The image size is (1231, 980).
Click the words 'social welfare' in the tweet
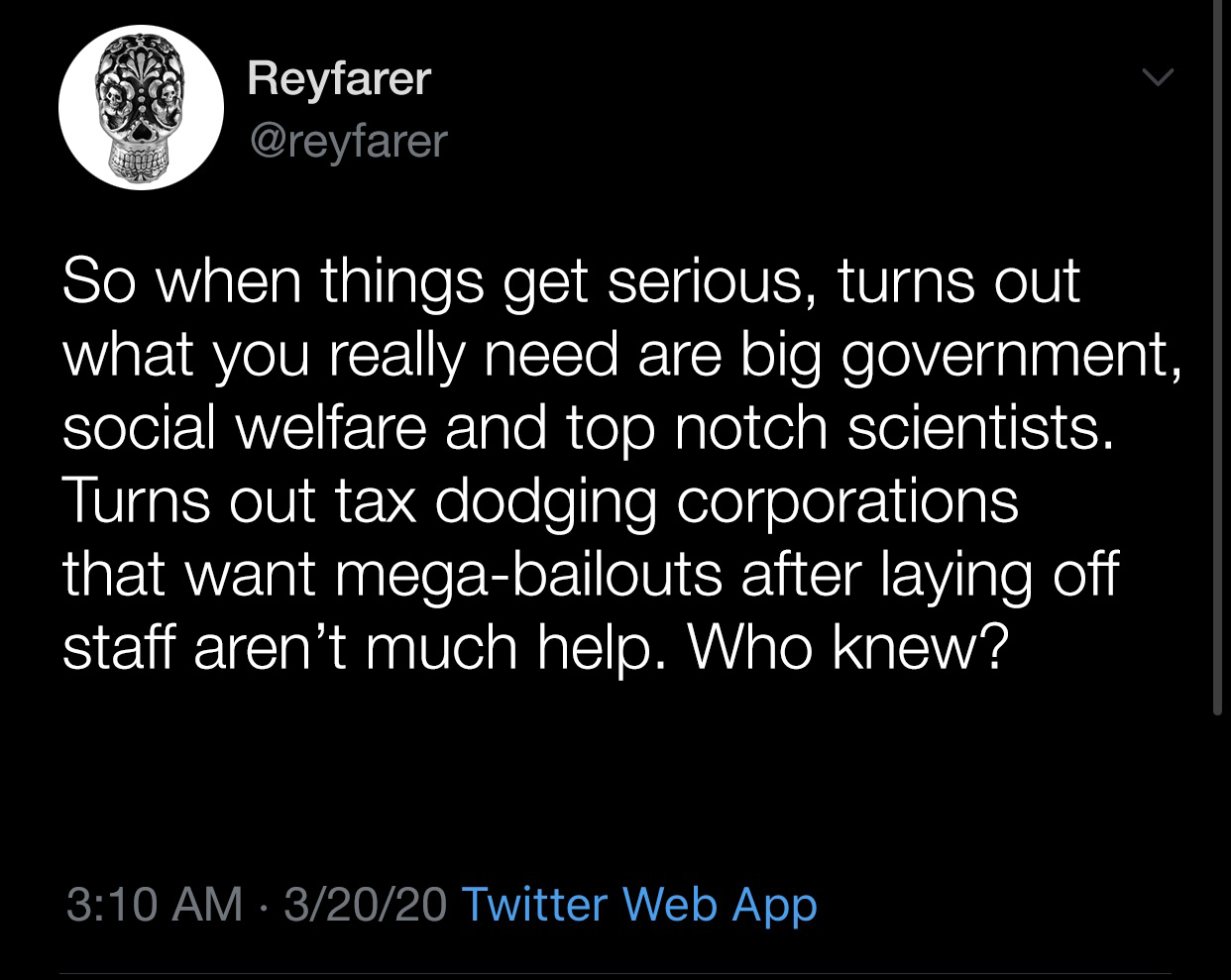[247, 427]
